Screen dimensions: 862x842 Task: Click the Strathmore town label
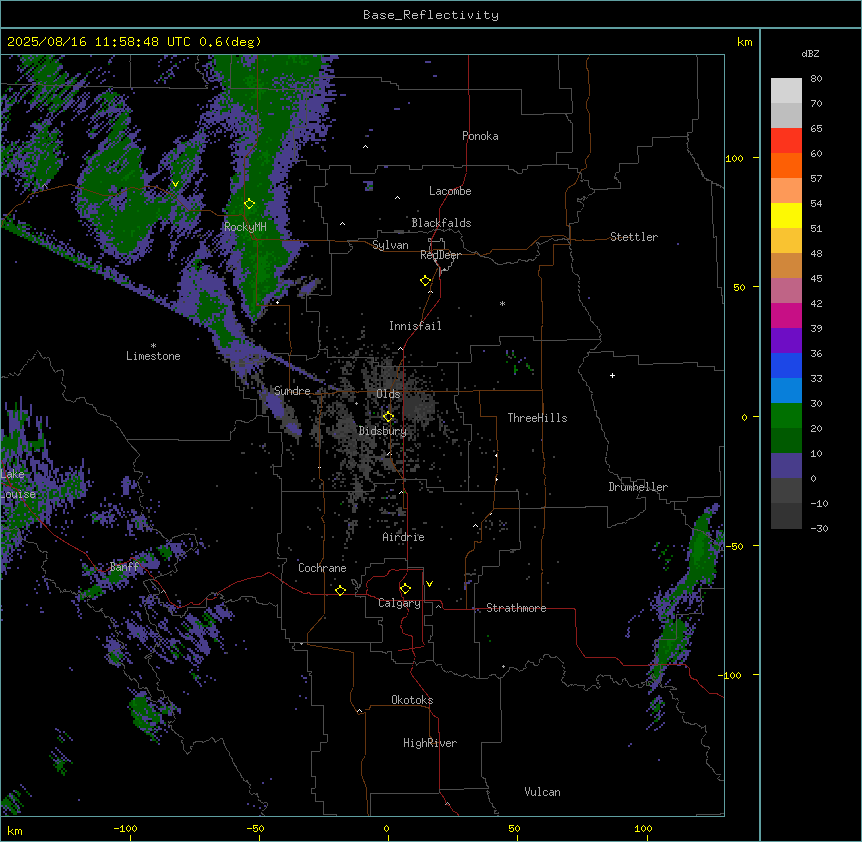pyautogui.click(x=516, y=608)
